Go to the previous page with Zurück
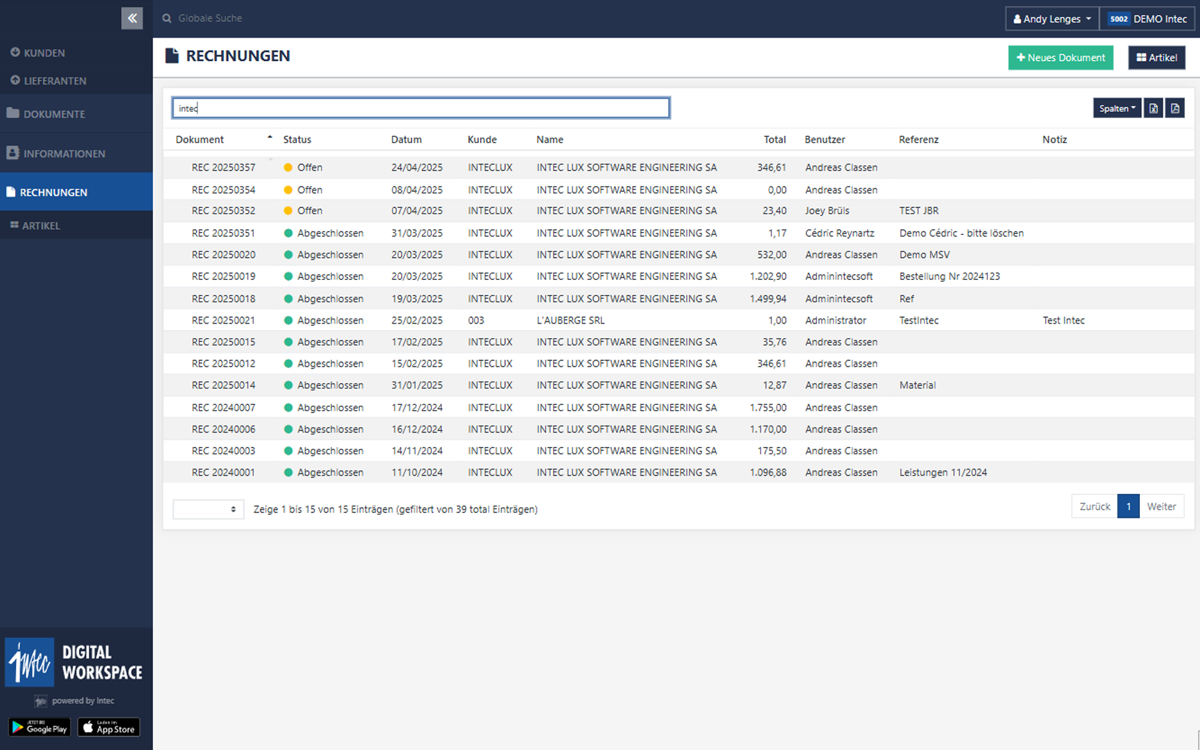Image resolution: width=1200 pixels, height=750 pixels. pos(1094,507)
